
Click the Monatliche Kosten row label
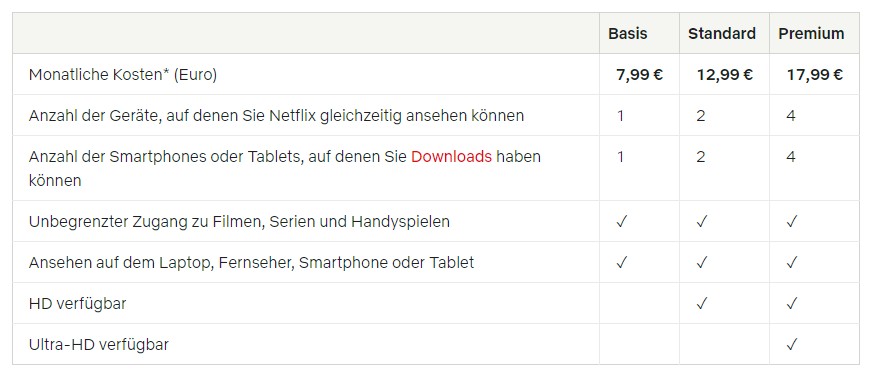(123, 74)
